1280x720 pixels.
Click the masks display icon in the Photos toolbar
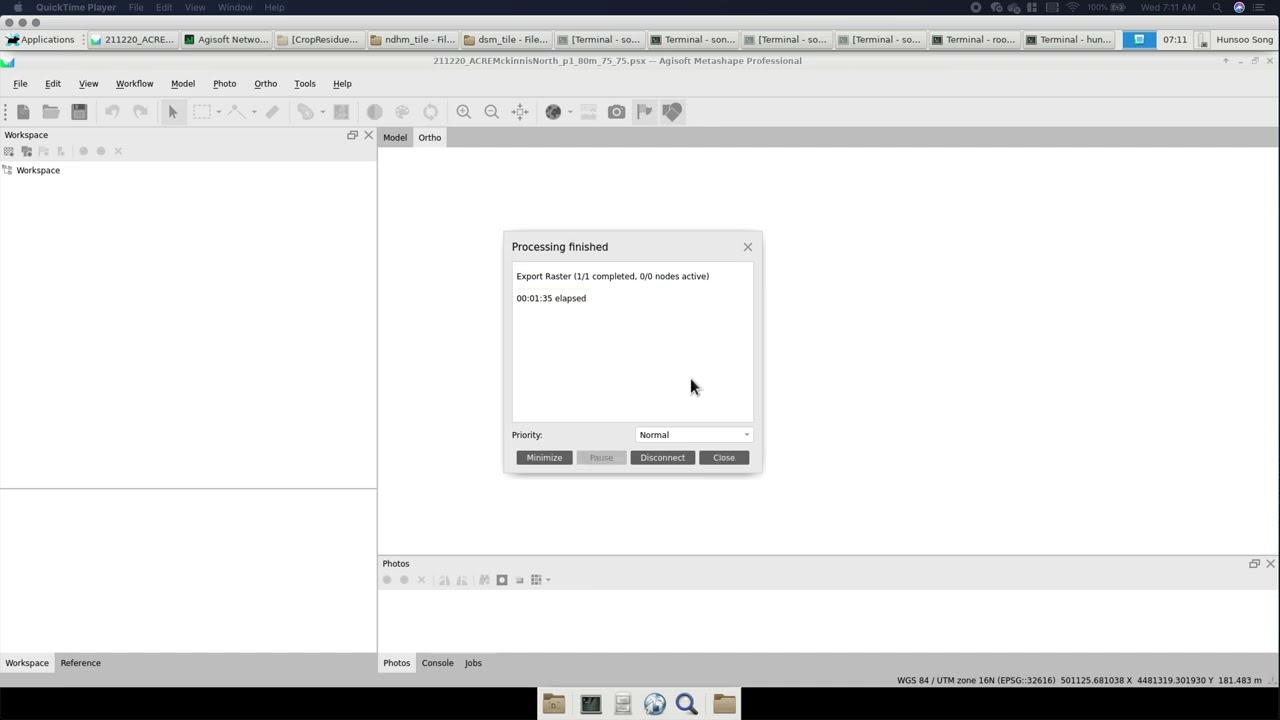point(502,580)
